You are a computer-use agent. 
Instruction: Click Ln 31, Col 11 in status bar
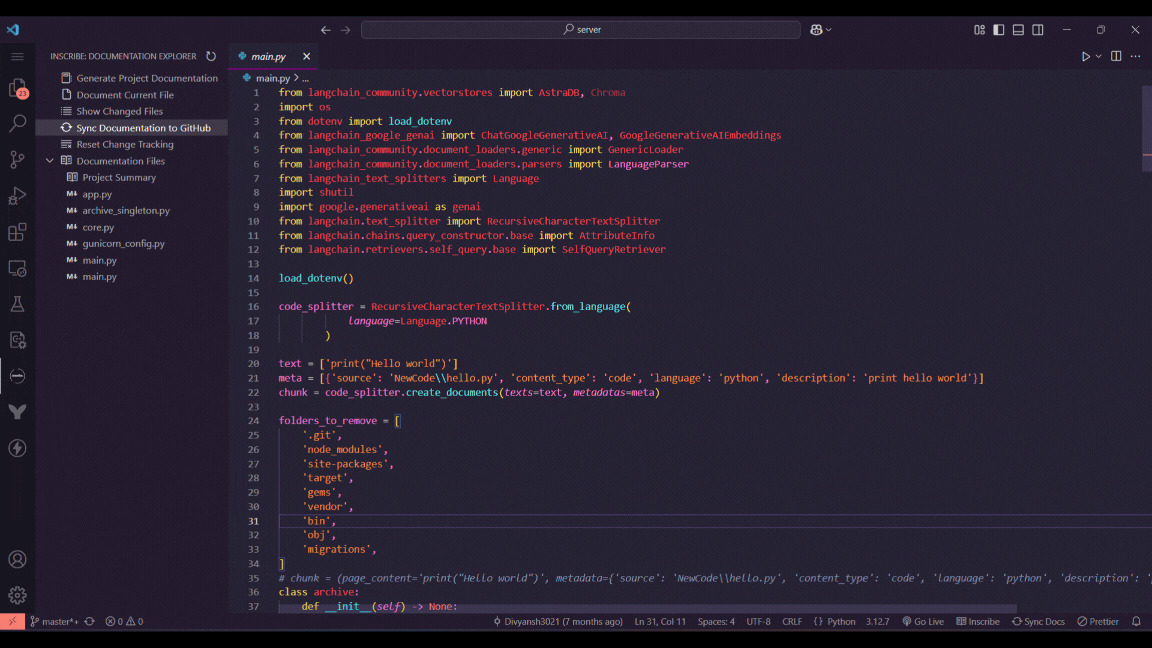(x=660, y=622)
